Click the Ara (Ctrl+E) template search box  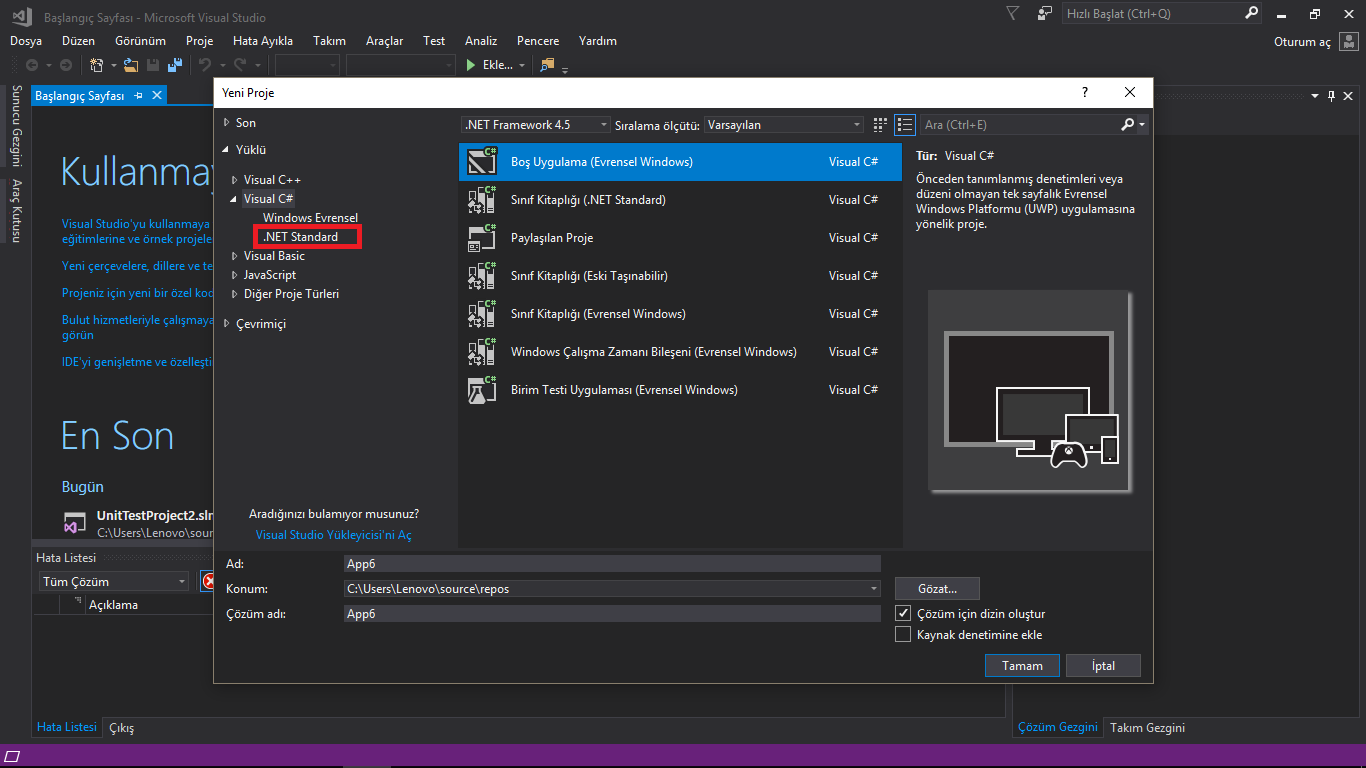point(1018,125)
